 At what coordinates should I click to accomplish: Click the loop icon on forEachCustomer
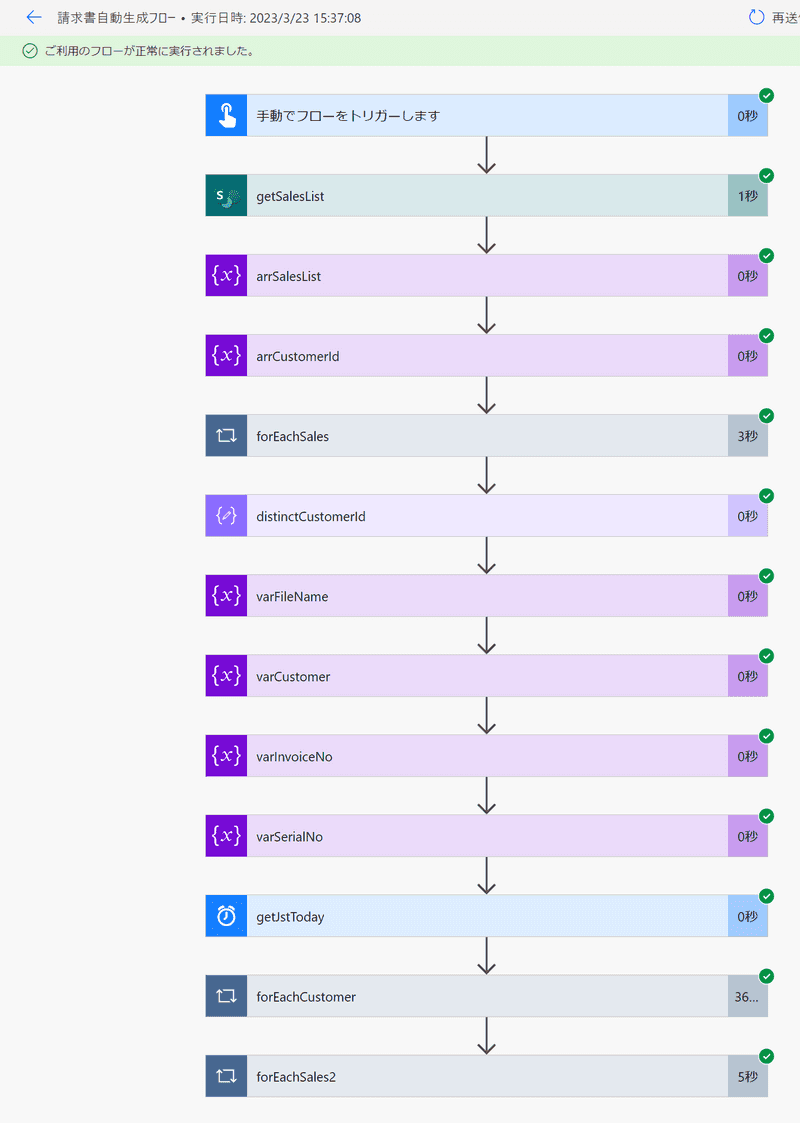(226, 996)
